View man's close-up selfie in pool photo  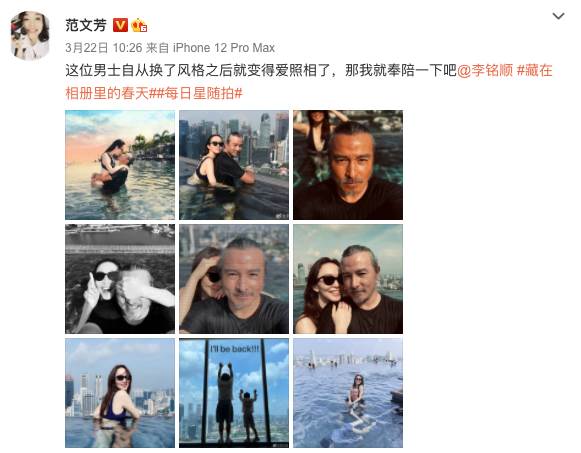(x=348, y=165)
